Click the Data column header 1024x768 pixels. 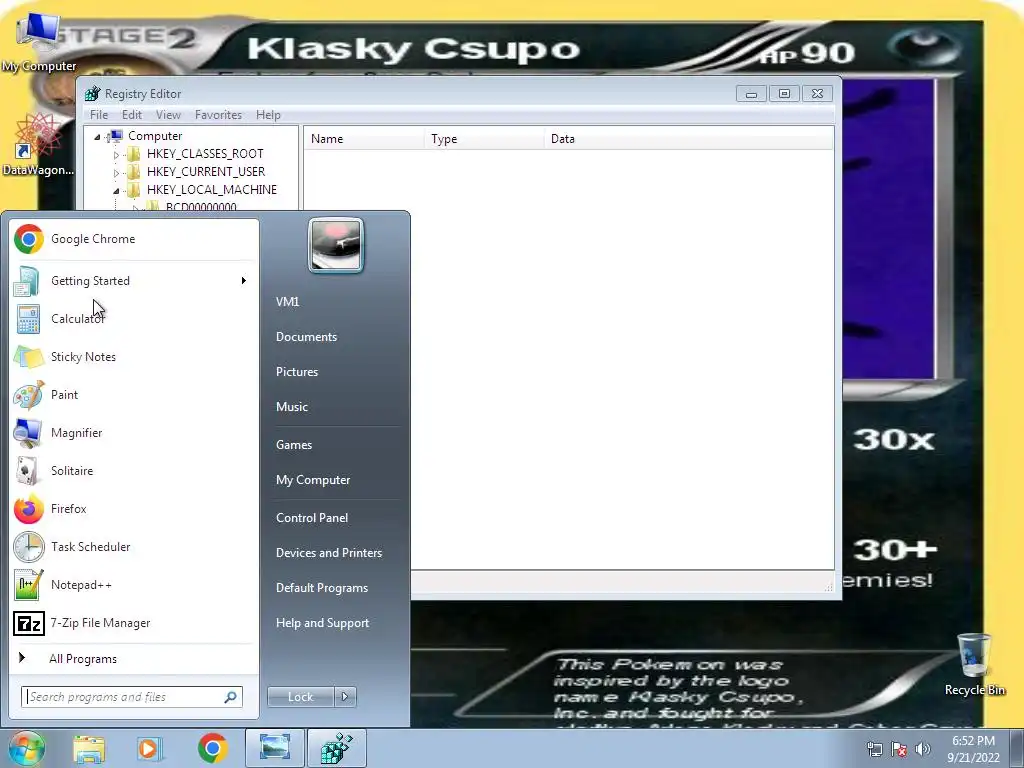[689, 139]
